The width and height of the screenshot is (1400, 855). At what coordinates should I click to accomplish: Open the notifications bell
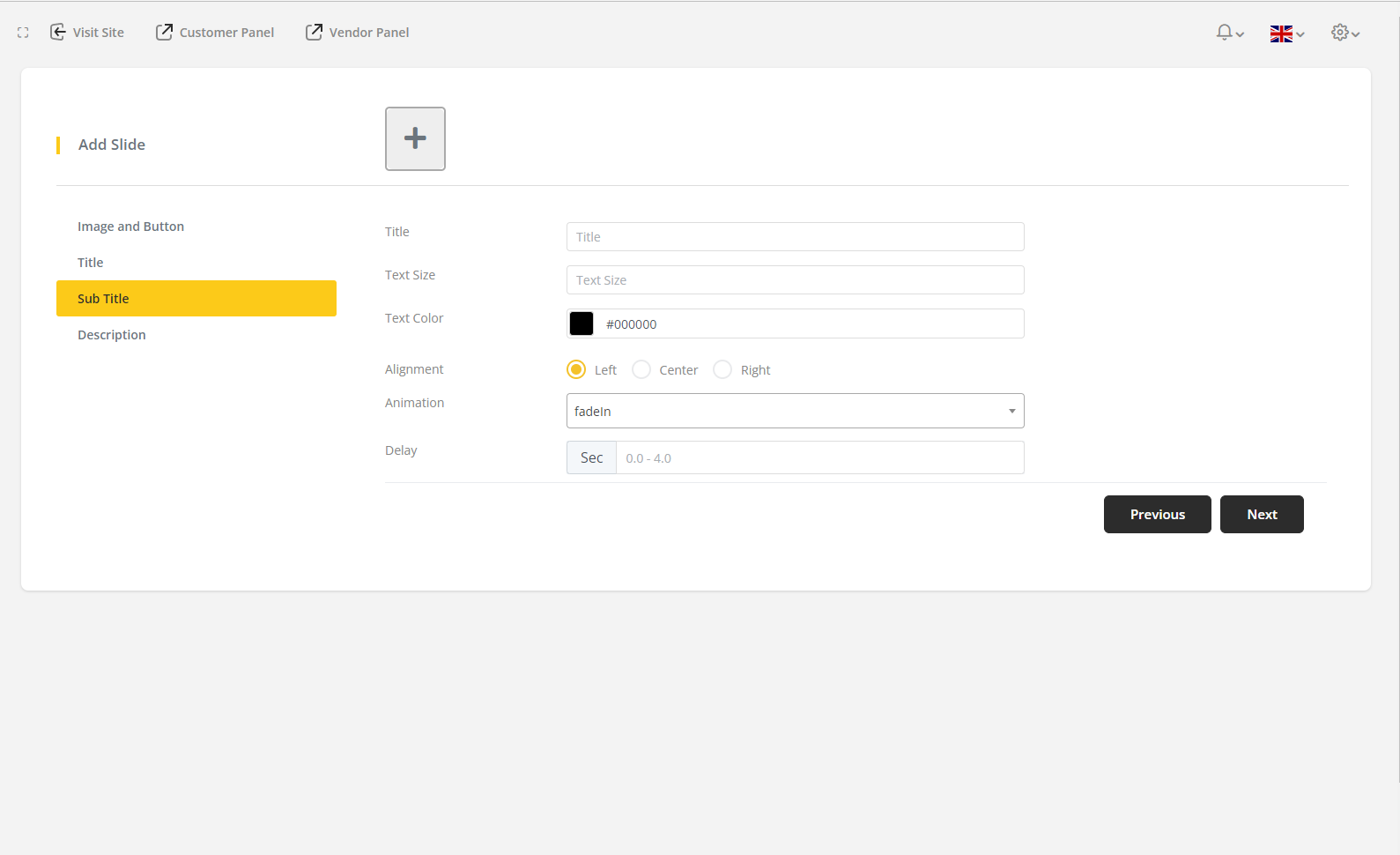click(1224, 33)
